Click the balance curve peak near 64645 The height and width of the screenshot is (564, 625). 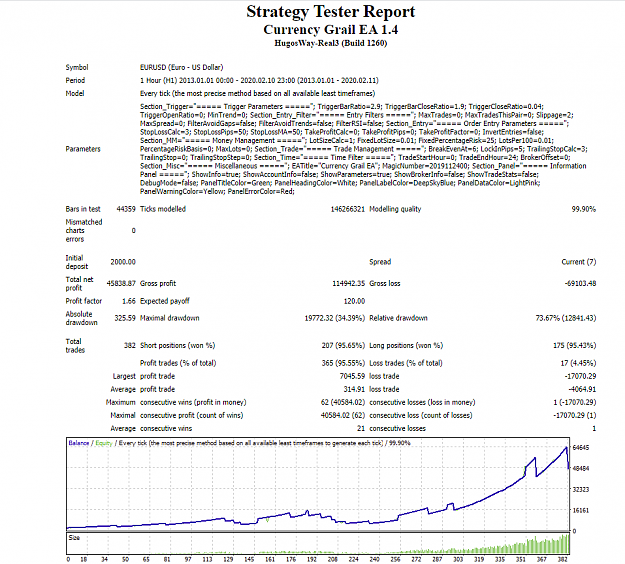coord(566,448)
